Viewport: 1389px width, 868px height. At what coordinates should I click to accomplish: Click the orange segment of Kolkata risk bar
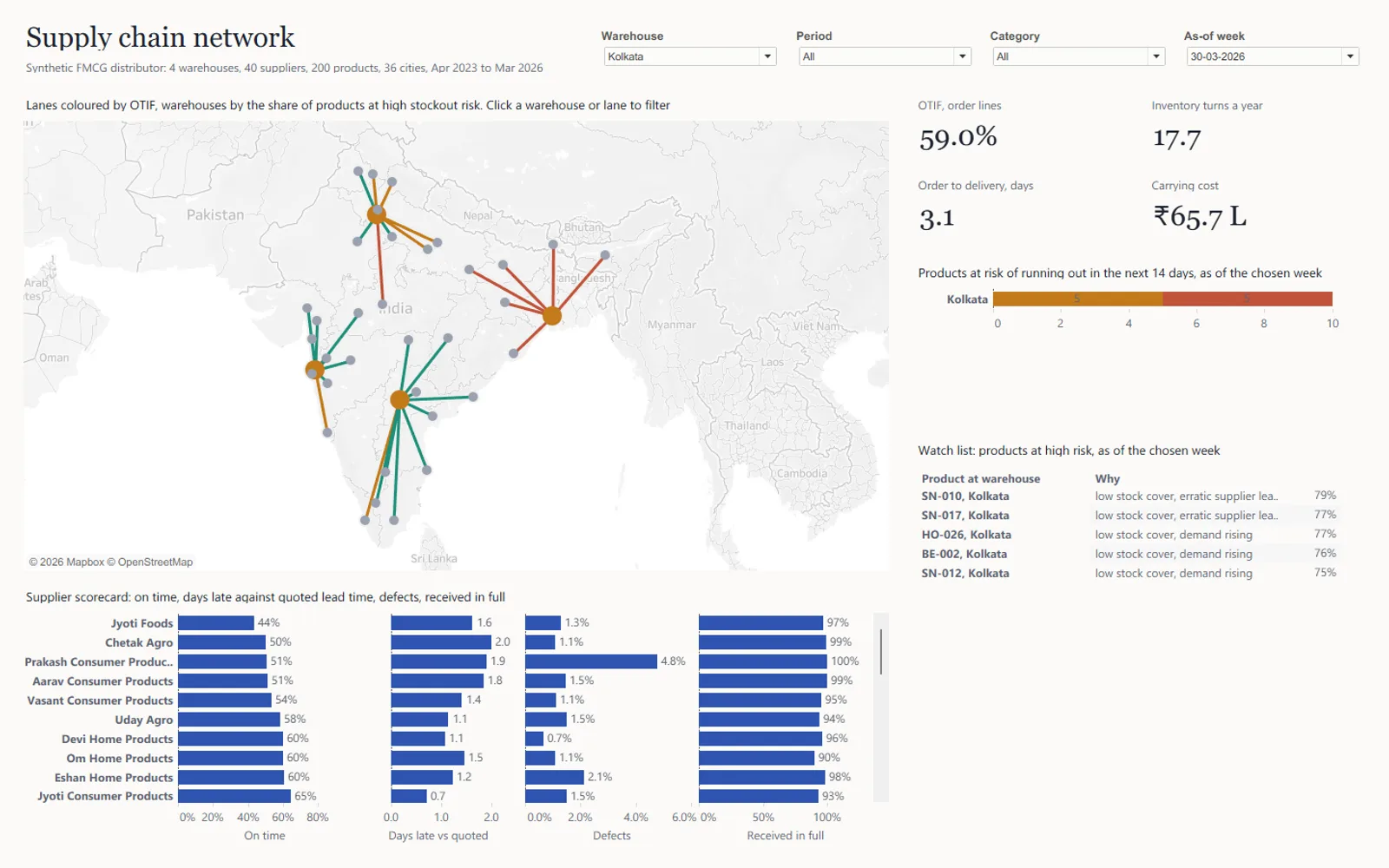[1078, 299]
